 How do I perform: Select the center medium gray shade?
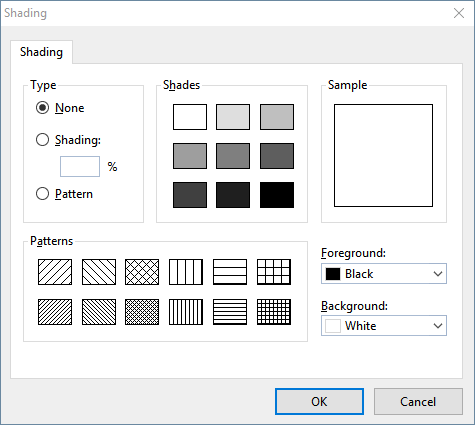pyautogui.click(x=233, y=156)
